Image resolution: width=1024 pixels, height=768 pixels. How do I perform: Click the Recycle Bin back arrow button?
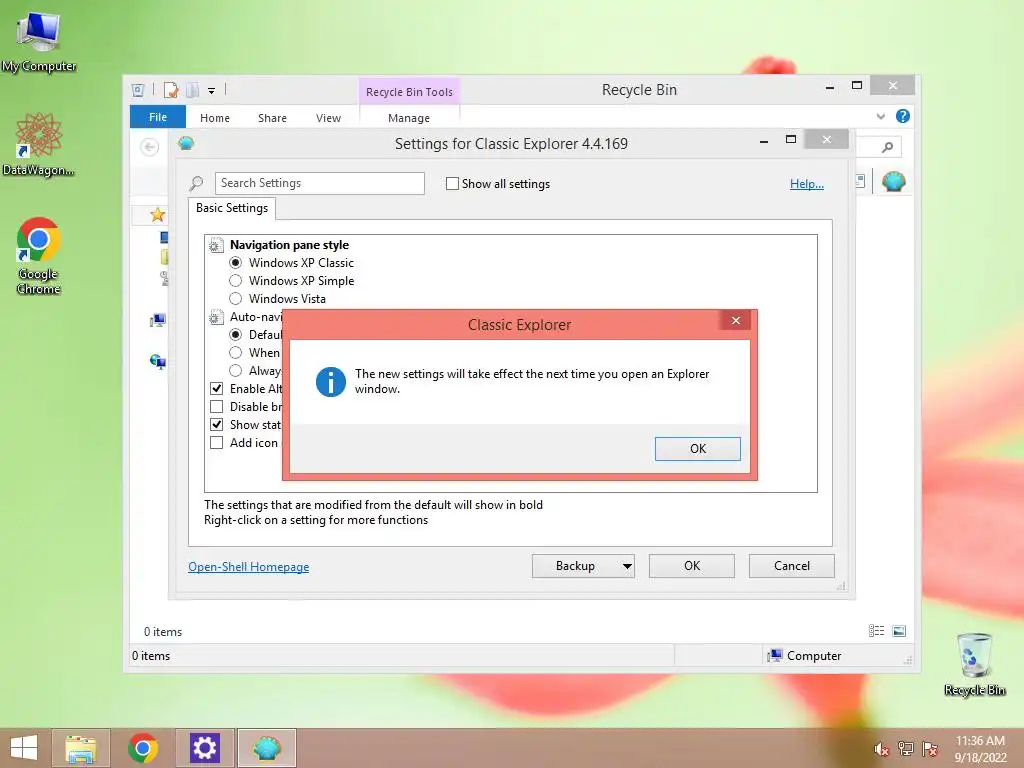coord(150,147)
